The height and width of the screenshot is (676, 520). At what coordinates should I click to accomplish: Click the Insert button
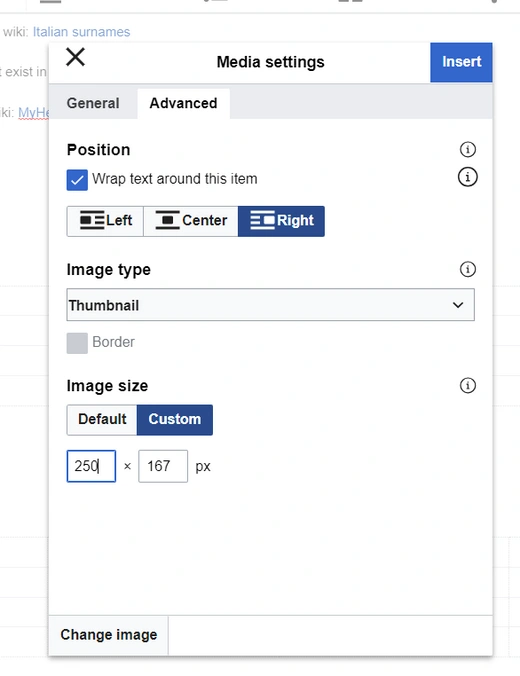pos(461,62)
